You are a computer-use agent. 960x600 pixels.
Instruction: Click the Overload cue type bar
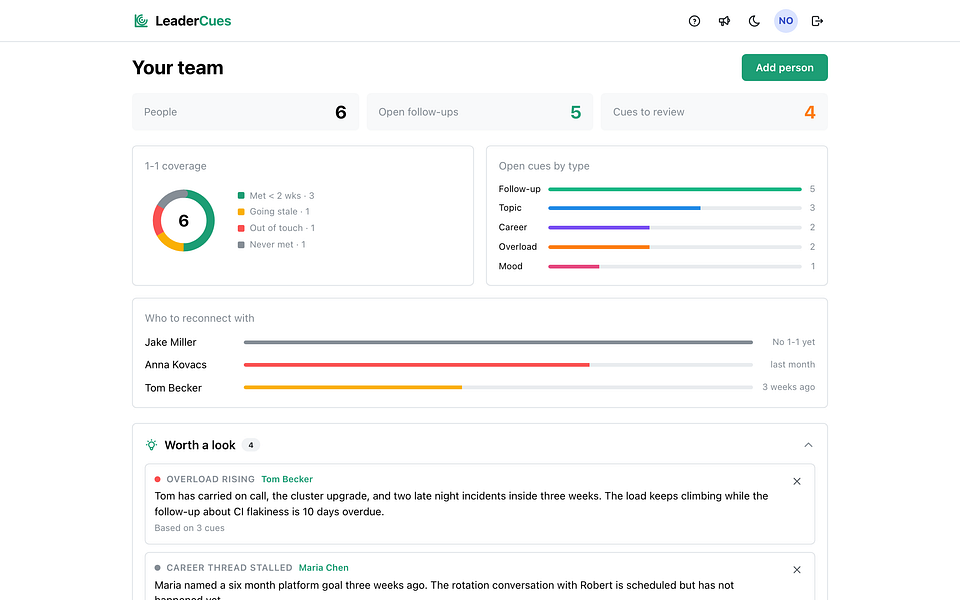point(675,247)
